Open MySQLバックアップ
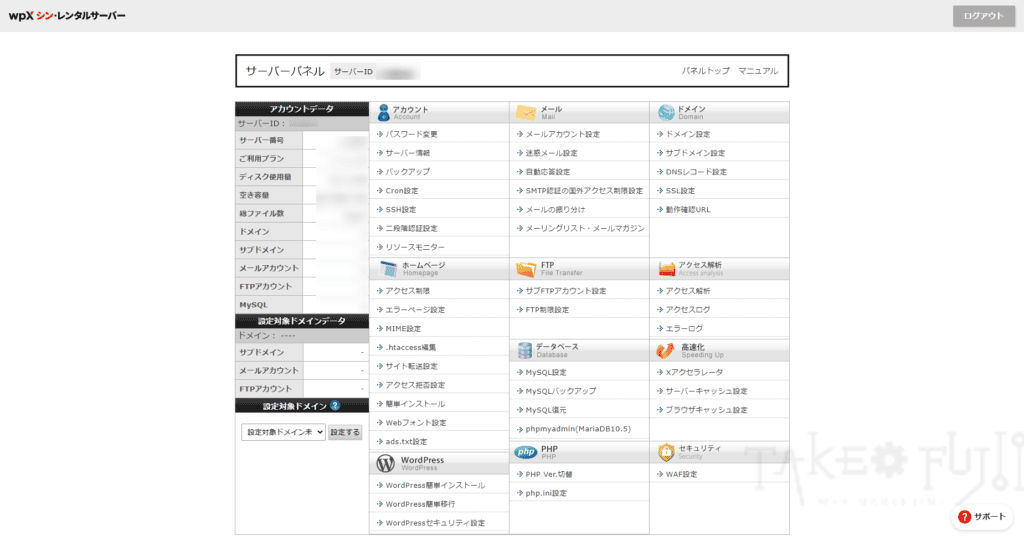 (x=560, y=391)
